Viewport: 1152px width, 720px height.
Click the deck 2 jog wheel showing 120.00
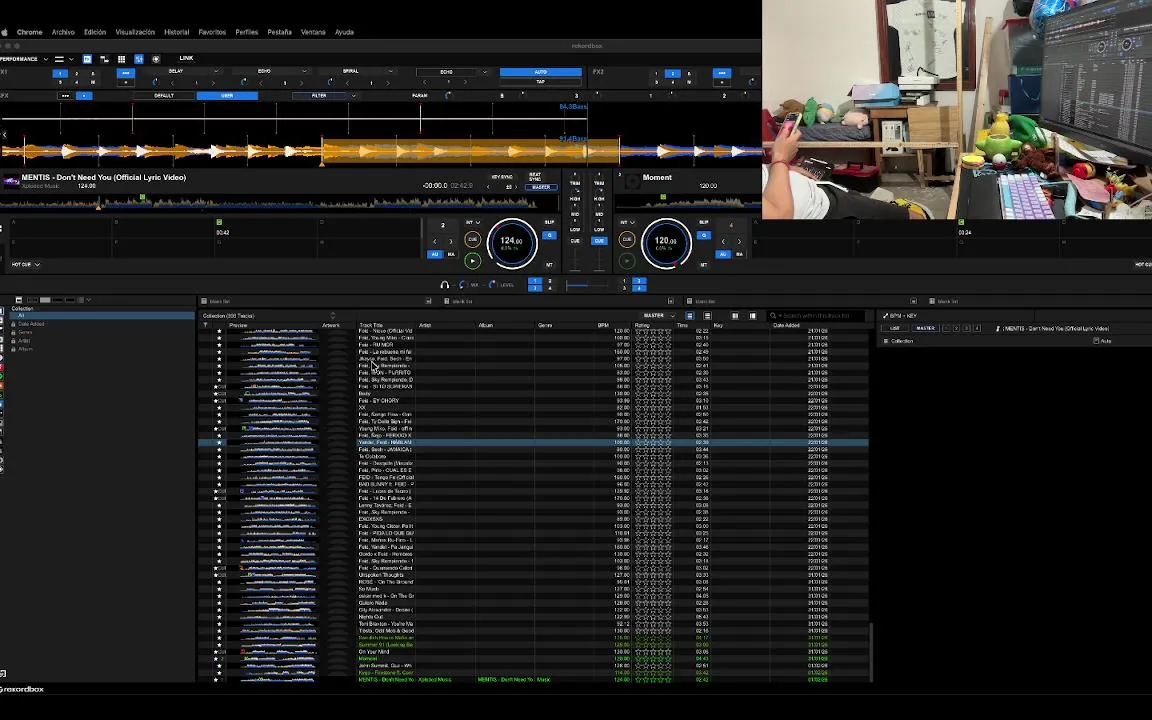666,243
